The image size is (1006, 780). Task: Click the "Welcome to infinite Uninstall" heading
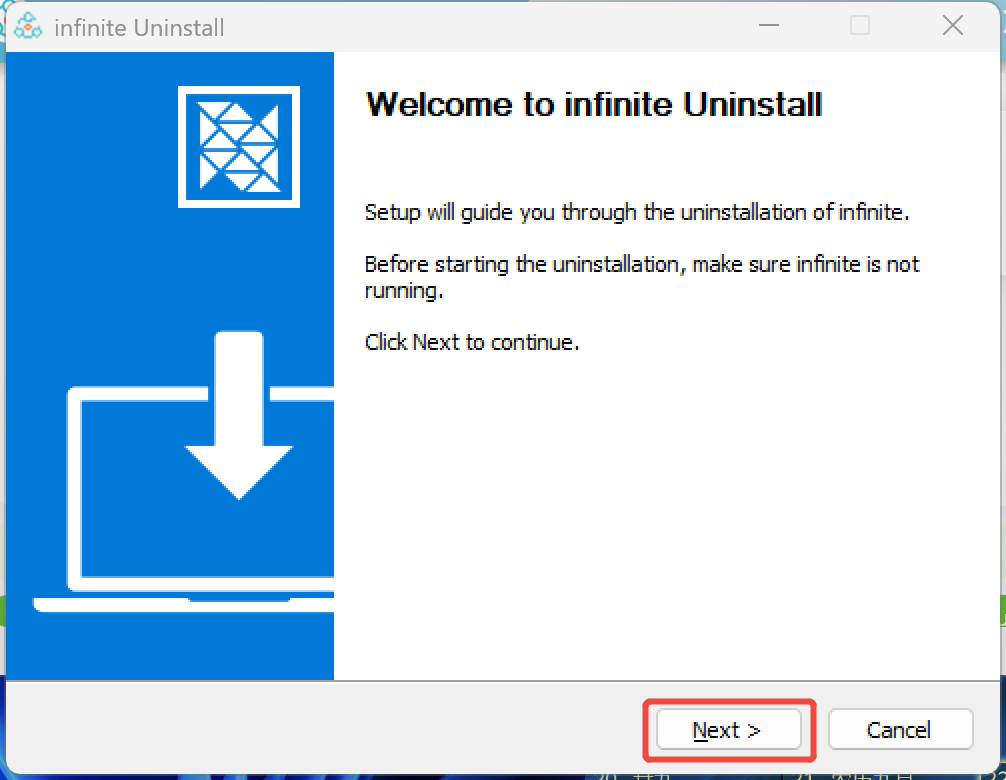pyautogui.click(x=594, y=104)
